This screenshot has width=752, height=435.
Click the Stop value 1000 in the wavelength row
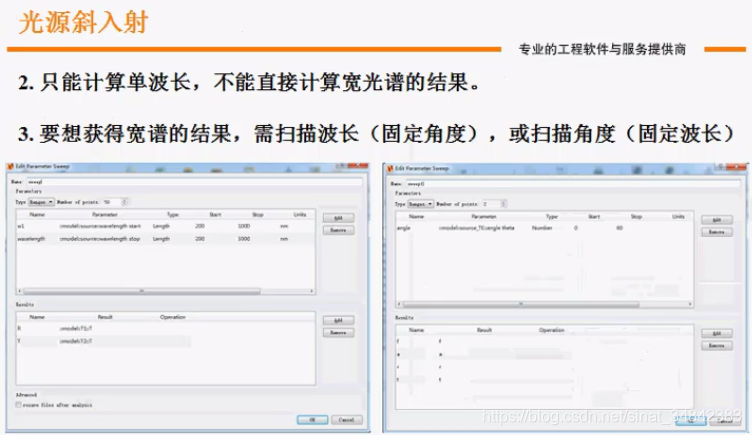[x=244, y=238]
